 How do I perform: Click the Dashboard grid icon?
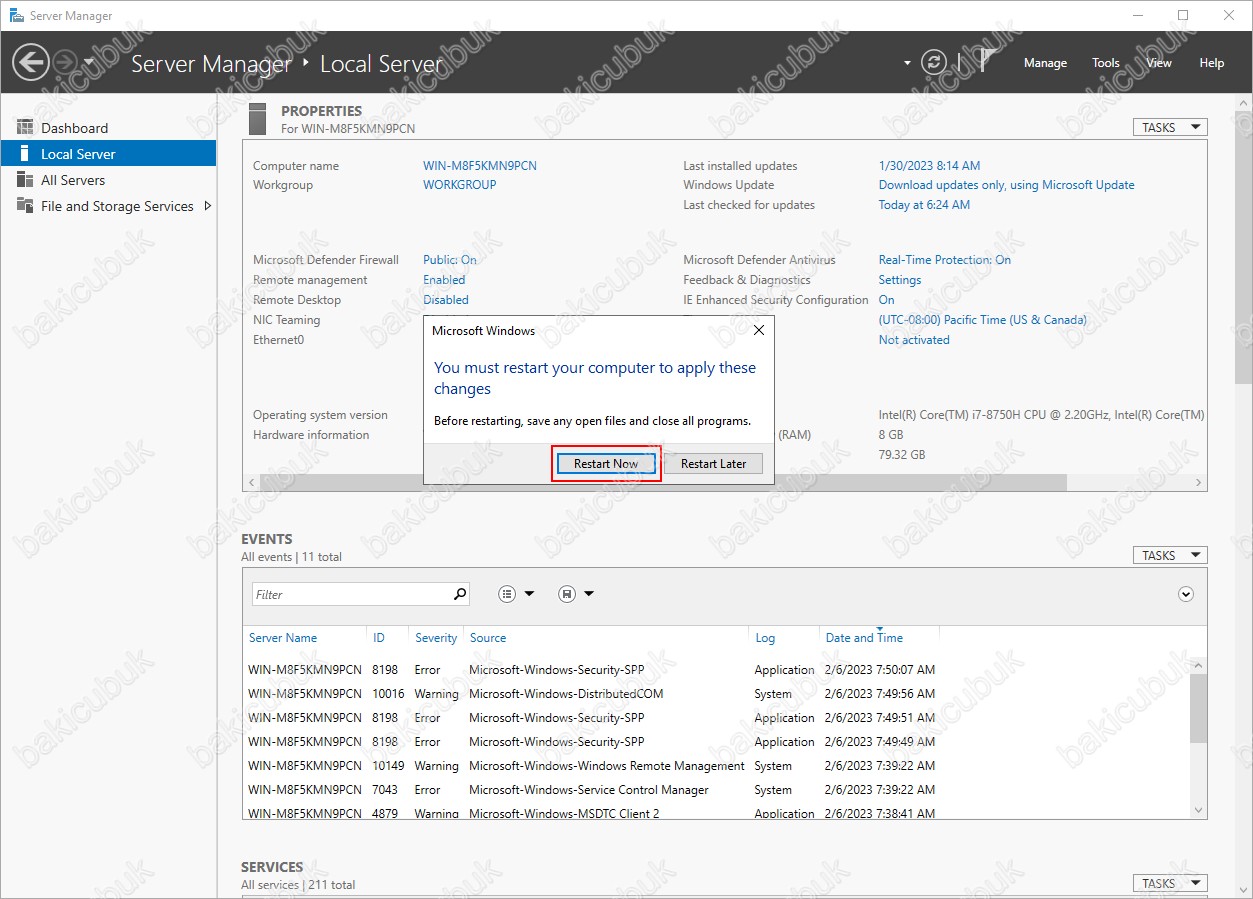pyautogui.click(x=25, y=128)
